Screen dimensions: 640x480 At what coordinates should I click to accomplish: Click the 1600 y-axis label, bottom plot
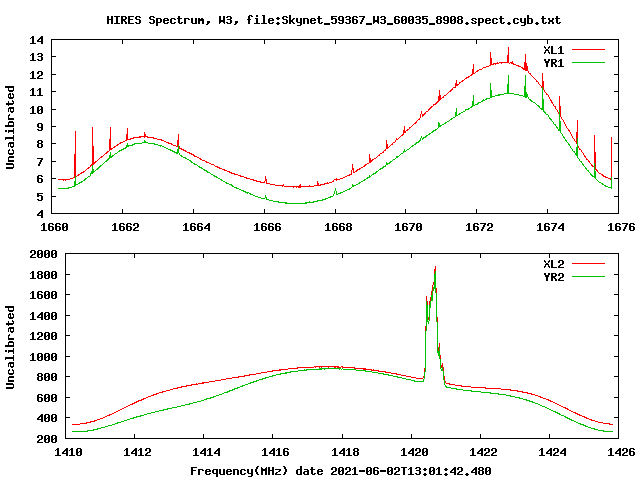(x=43, y=295)
